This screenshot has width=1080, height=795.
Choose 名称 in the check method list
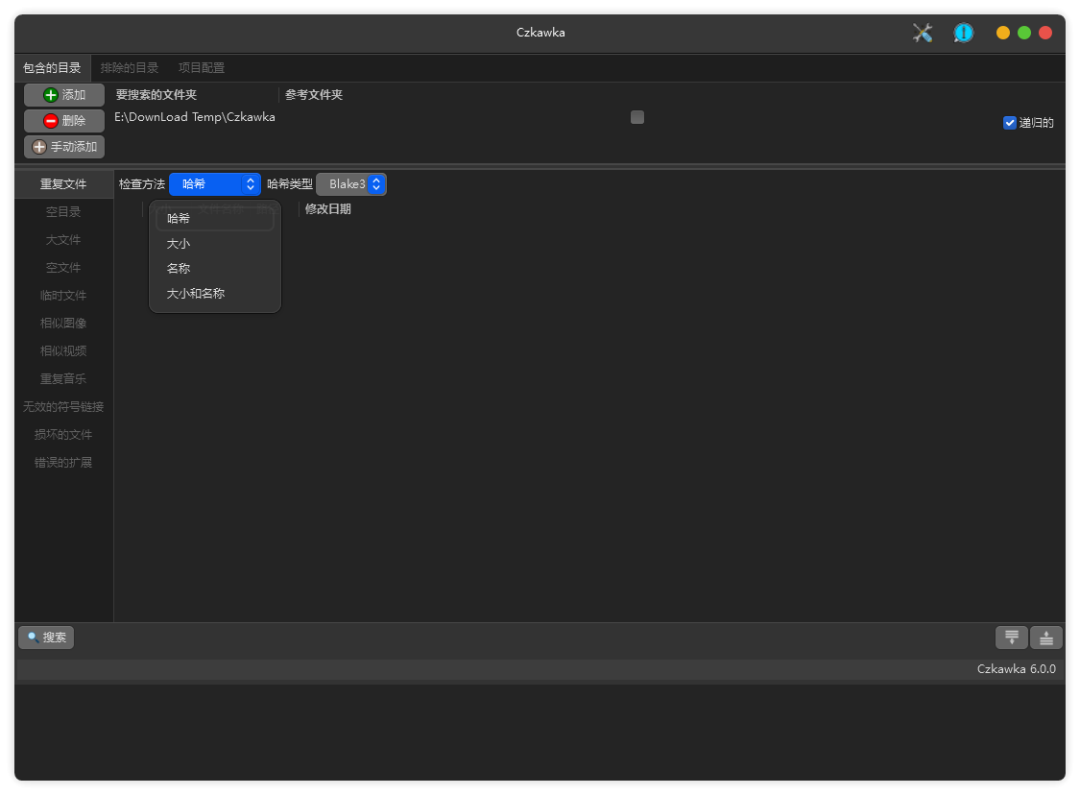point(179,269)
